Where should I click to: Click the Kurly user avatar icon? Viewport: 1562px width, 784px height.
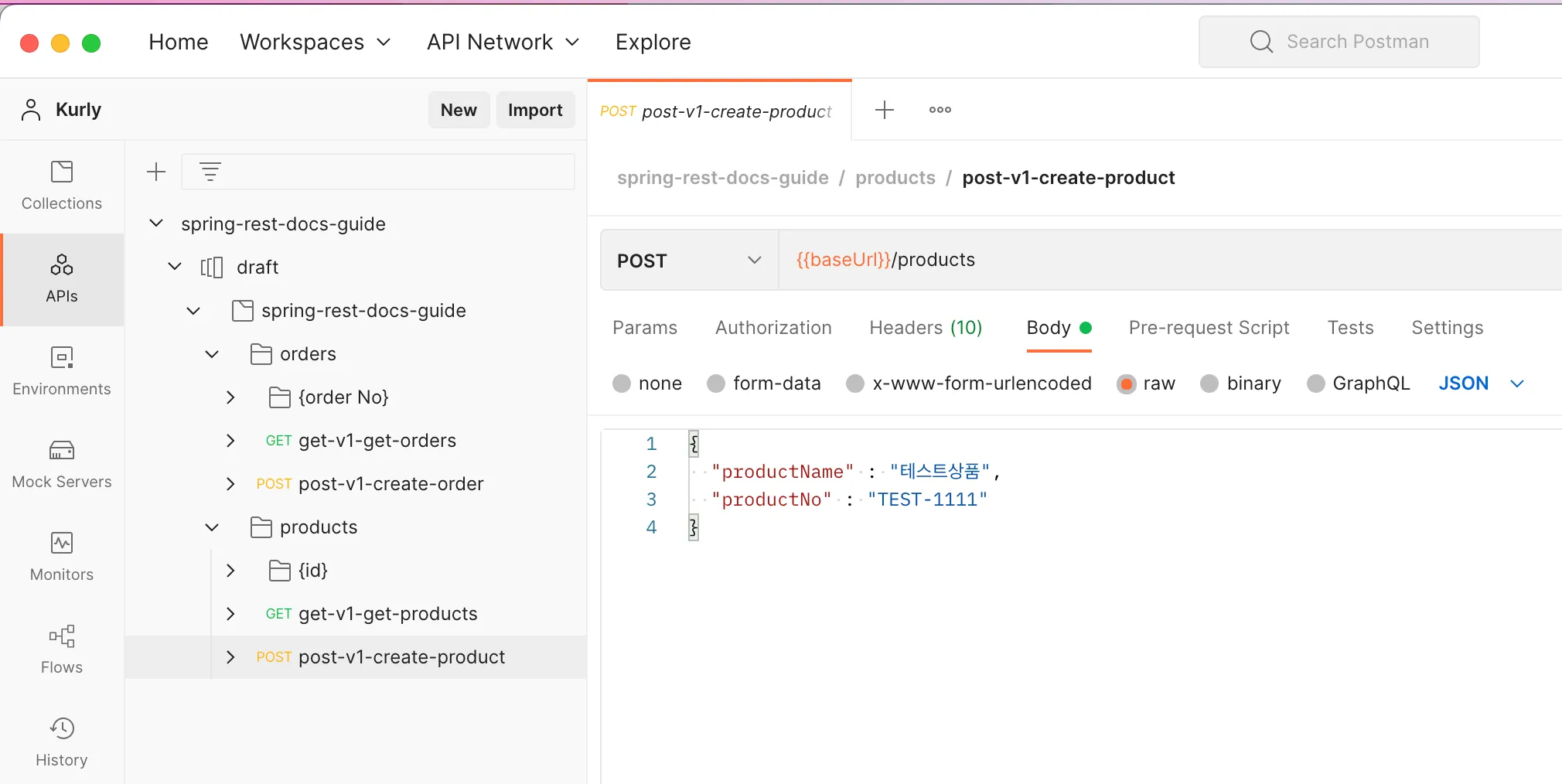[31, 110]
